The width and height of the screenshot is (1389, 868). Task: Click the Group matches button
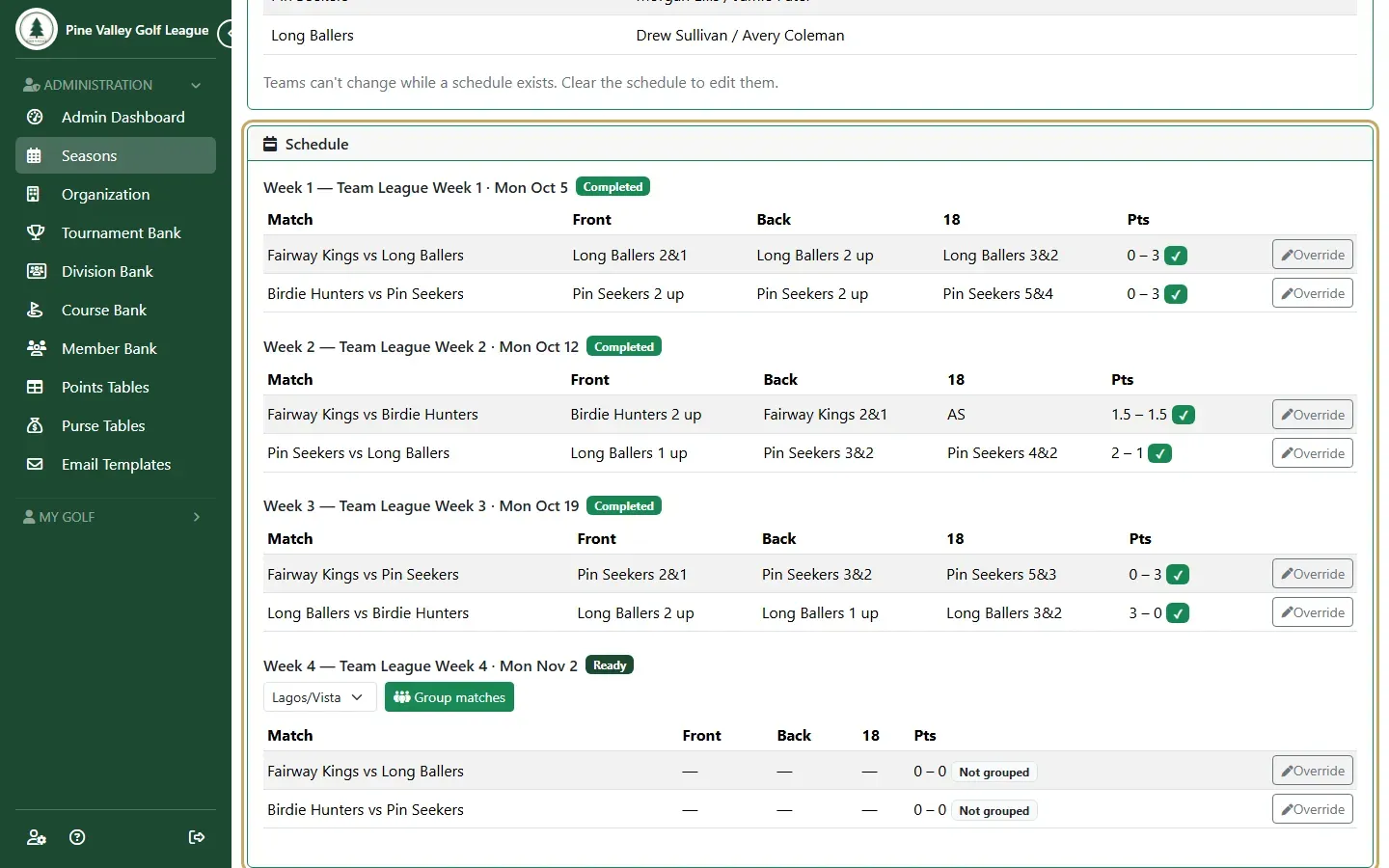pos(449,697)
